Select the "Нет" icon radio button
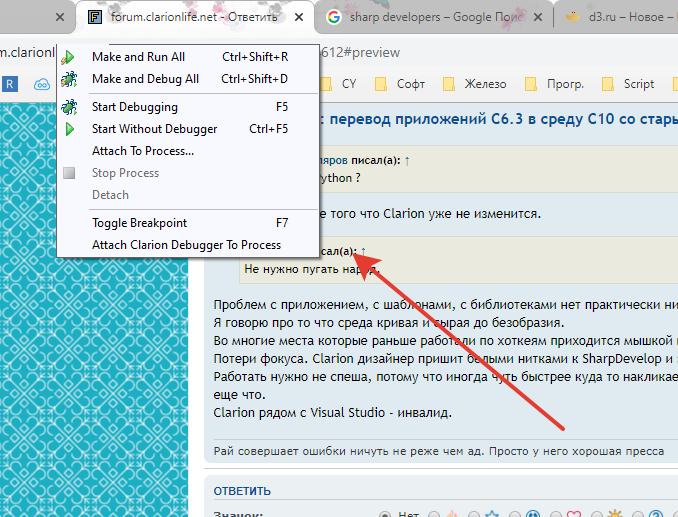The height and width of the screenshot is (517, 678). click(386, 514)
